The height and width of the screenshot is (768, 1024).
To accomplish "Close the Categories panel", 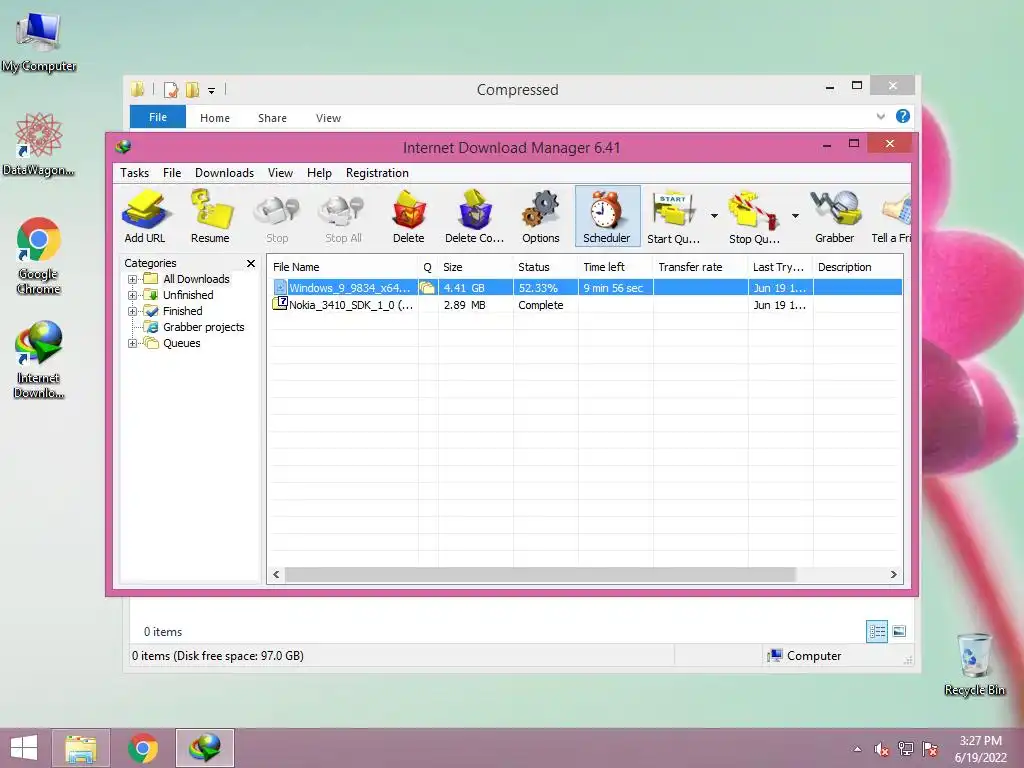I will coord(251,263).
